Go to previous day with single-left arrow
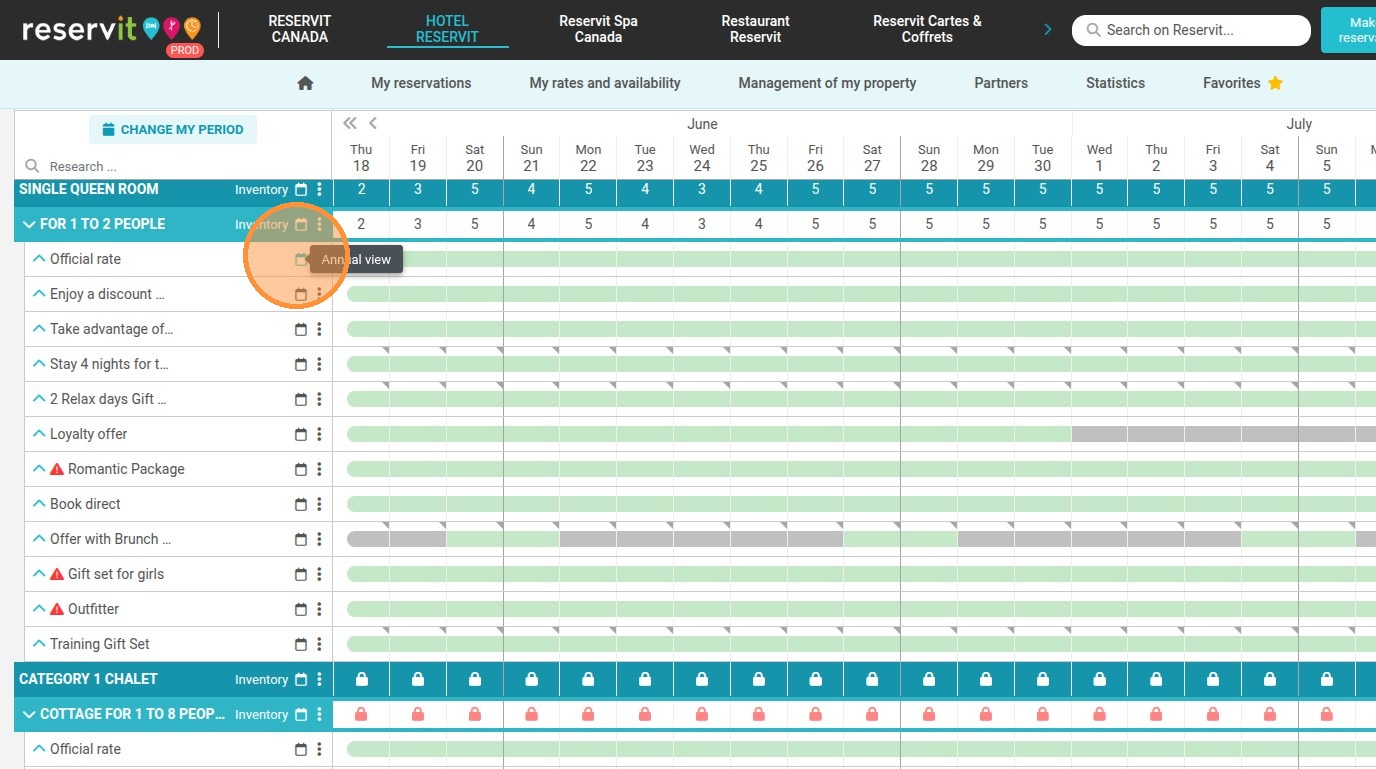This screenshot has width=1376, height=769. click(373, 123)
